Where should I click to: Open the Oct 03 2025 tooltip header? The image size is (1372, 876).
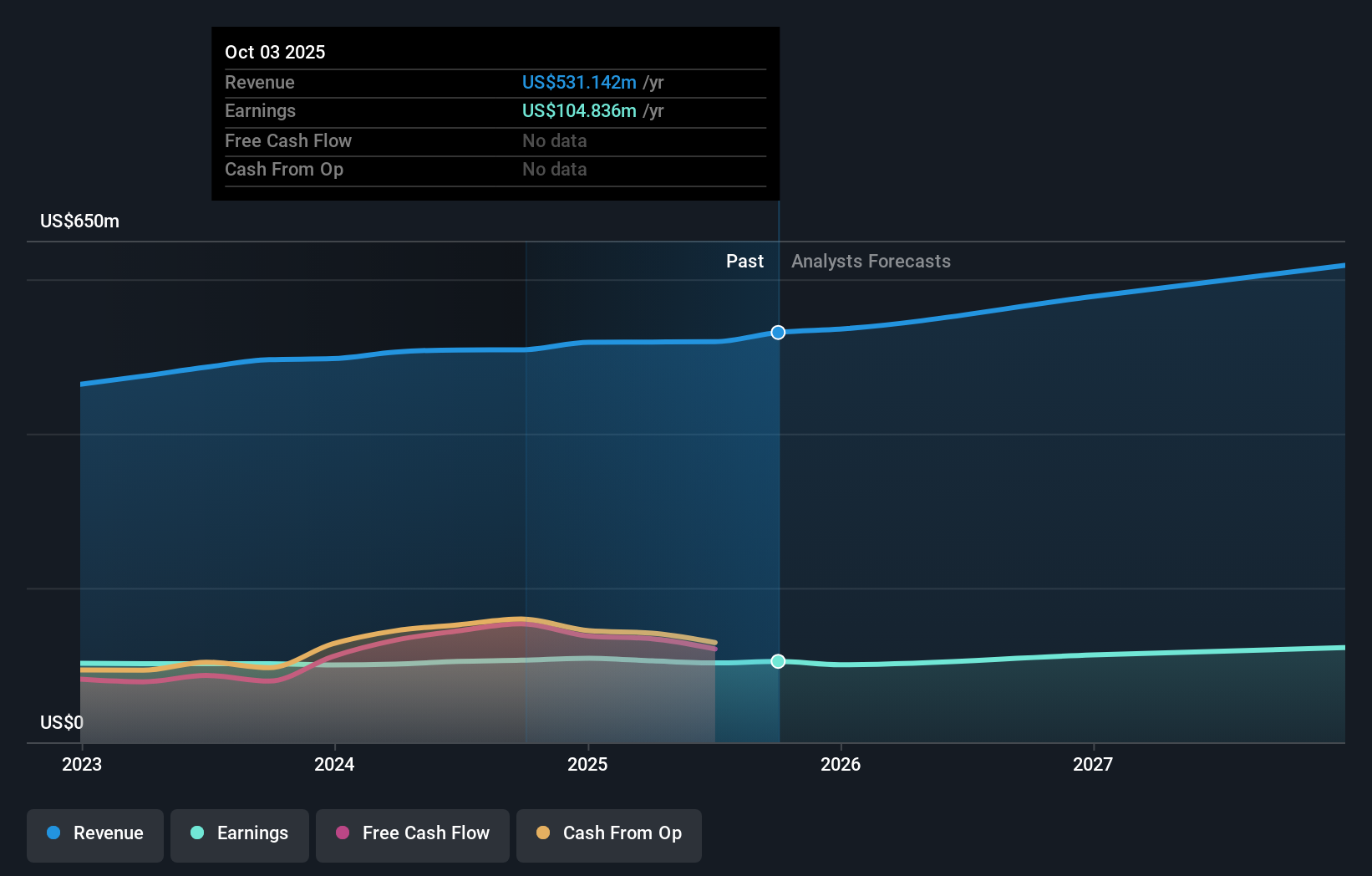(x=275, y=52)
